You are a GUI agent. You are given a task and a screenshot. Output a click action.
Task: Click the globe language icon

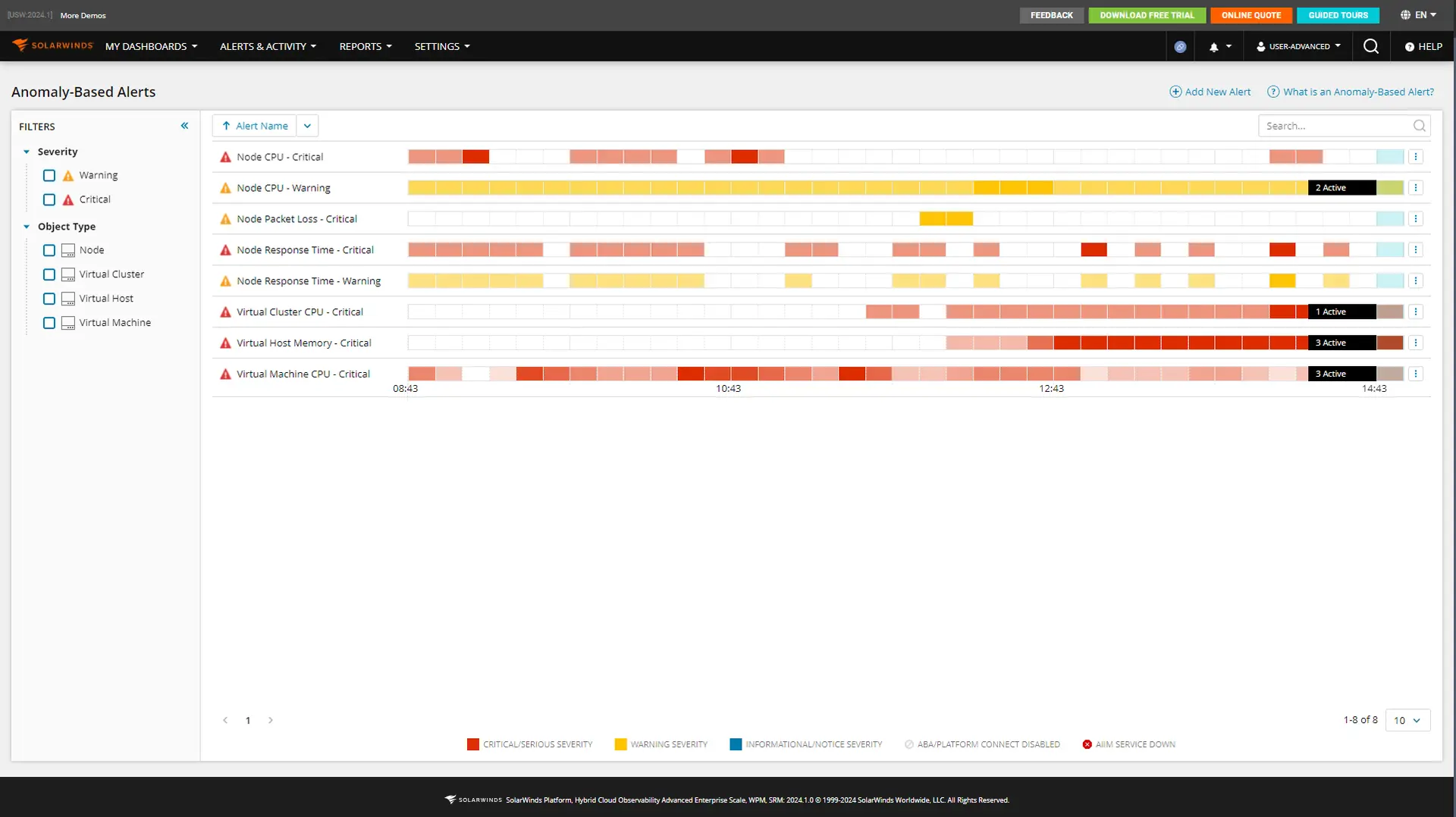pos(1407,14)
